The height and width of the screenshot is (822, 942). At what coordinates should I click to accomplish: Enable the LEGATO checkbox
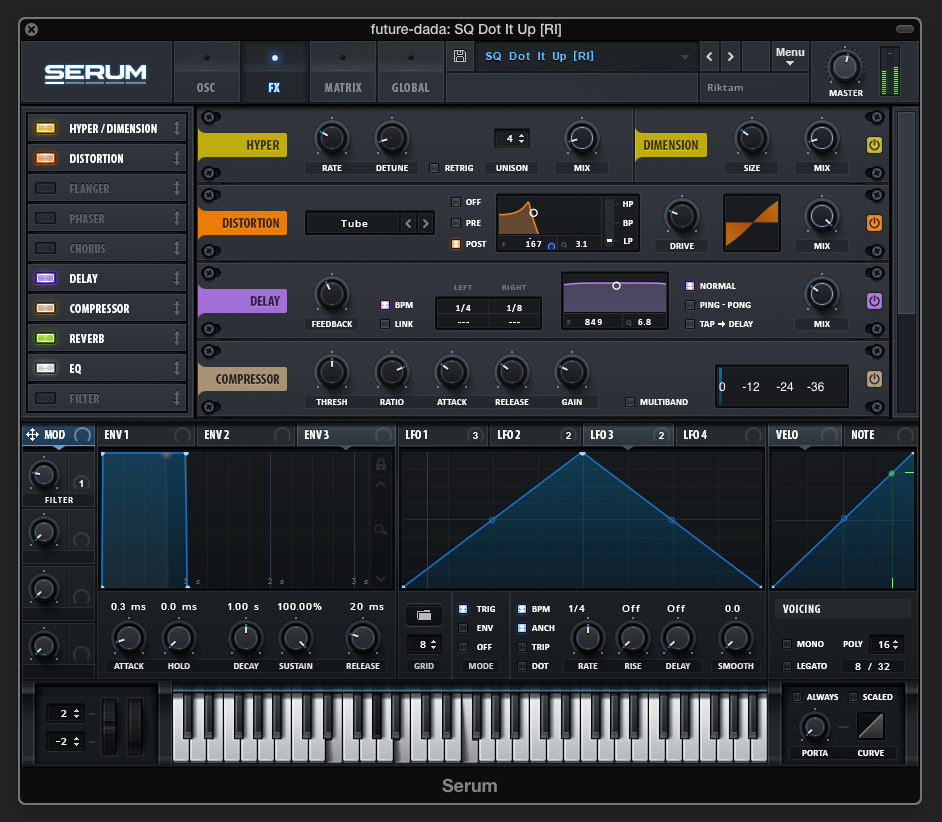click(x=786, y=666)
